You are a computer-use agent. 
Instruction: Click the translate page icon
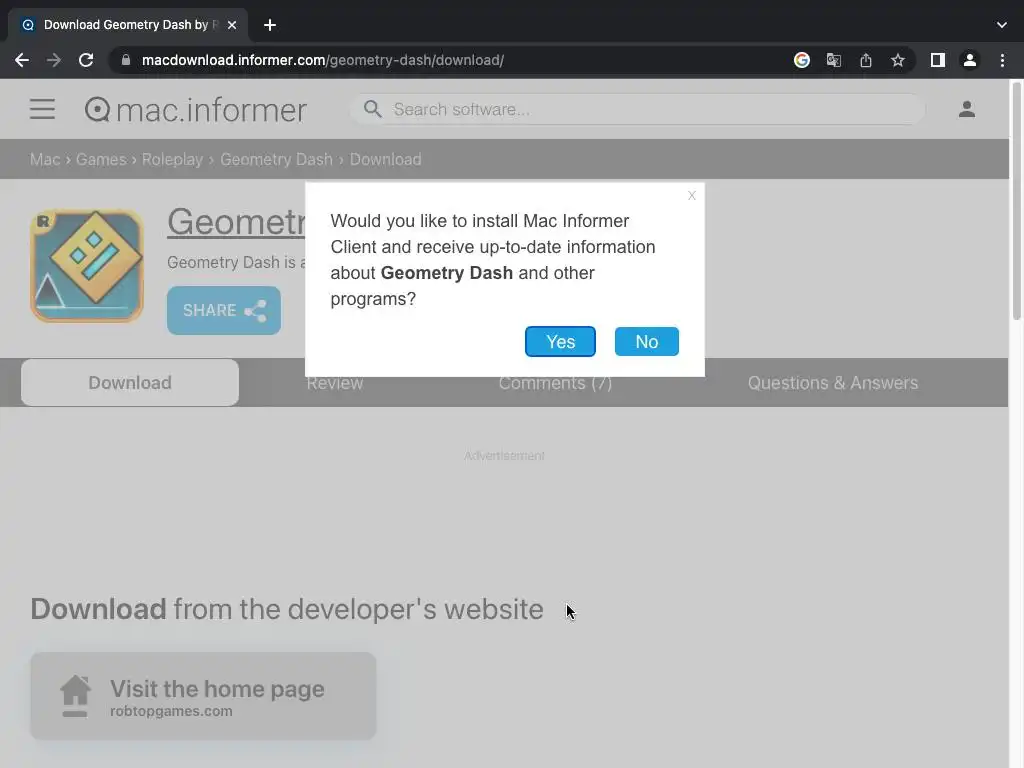click(833, 60)
